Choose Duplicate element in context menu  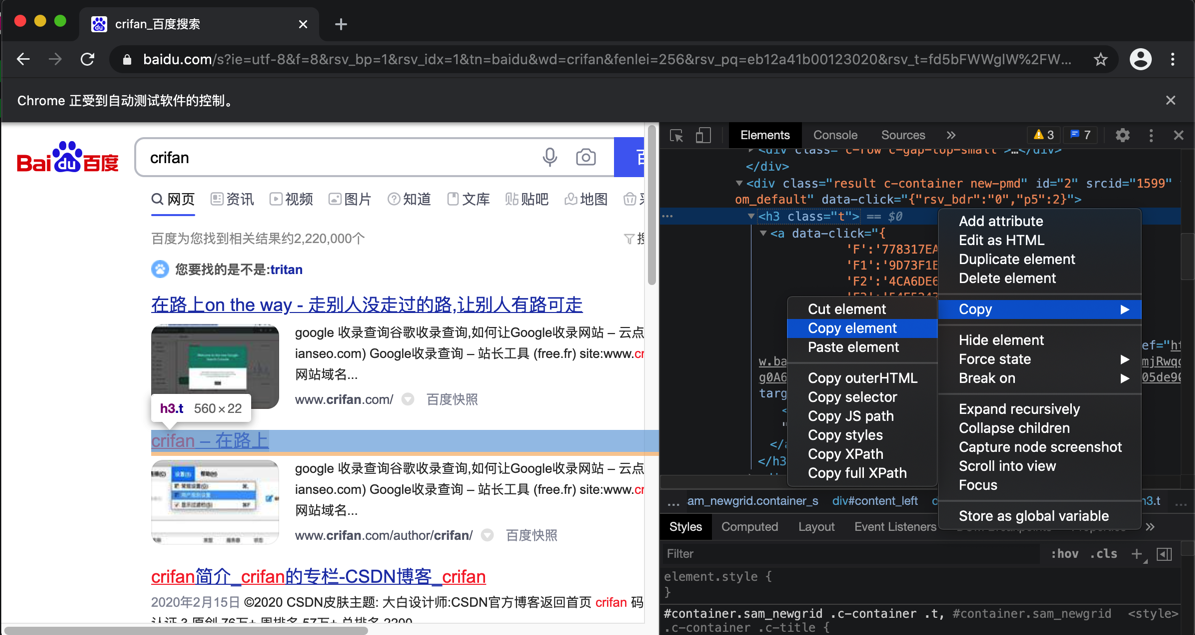pyautogui.click(x=1040, y=259)
